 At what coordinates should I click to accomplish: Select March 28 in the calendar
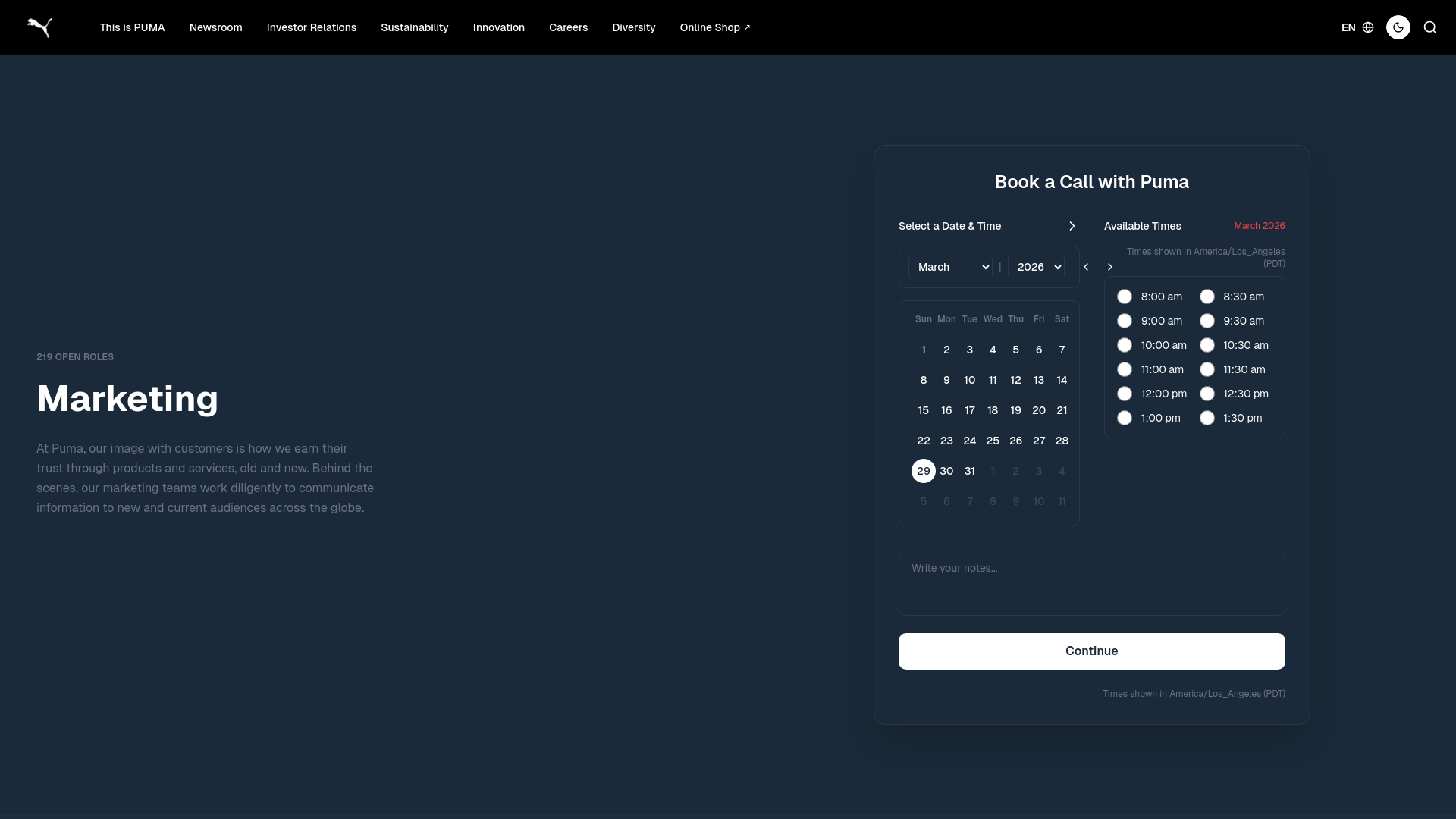[x=1062, y=441]
